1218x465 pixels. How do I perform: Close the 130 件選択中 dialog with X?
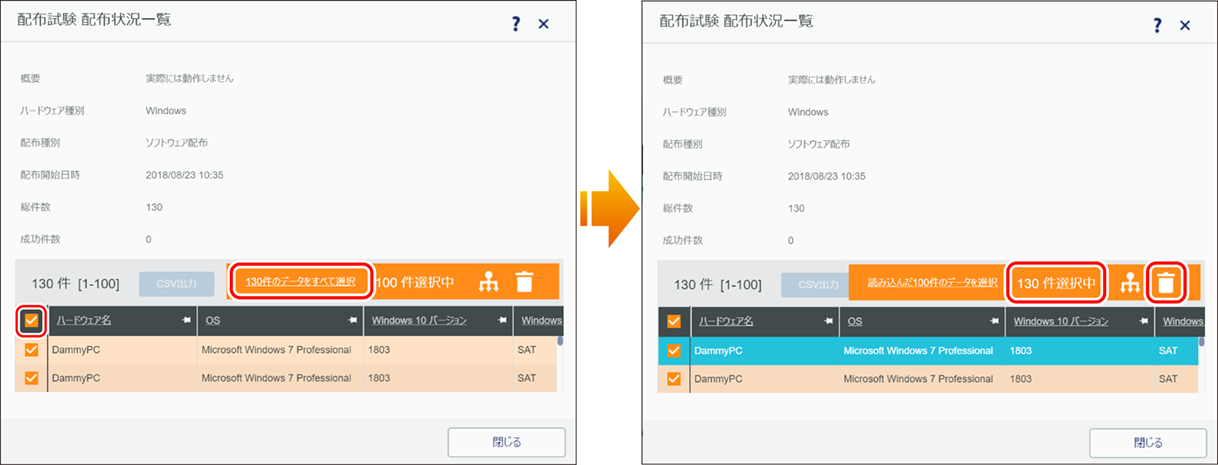click(1186, 24)
